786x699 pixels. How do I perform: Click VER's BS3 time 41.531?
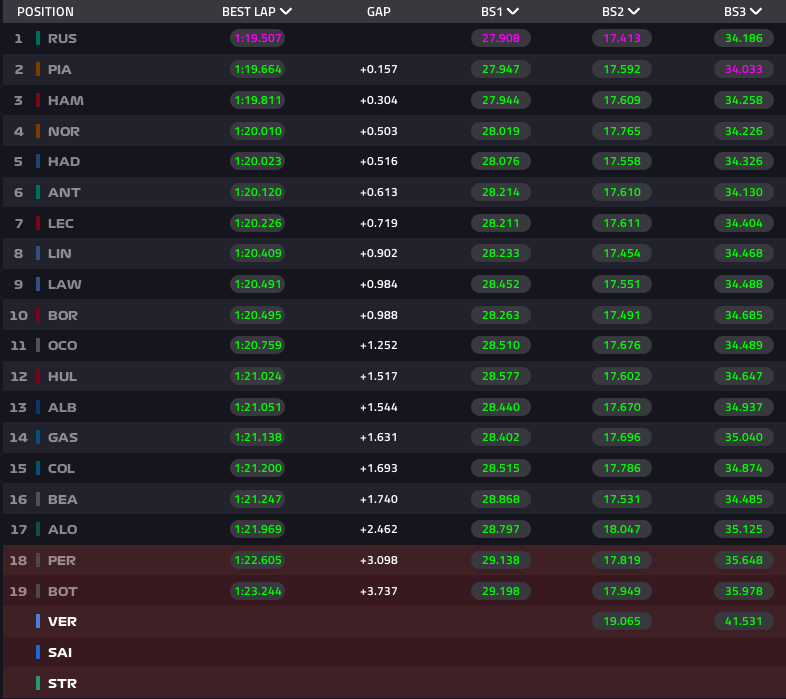click(743, 621)
